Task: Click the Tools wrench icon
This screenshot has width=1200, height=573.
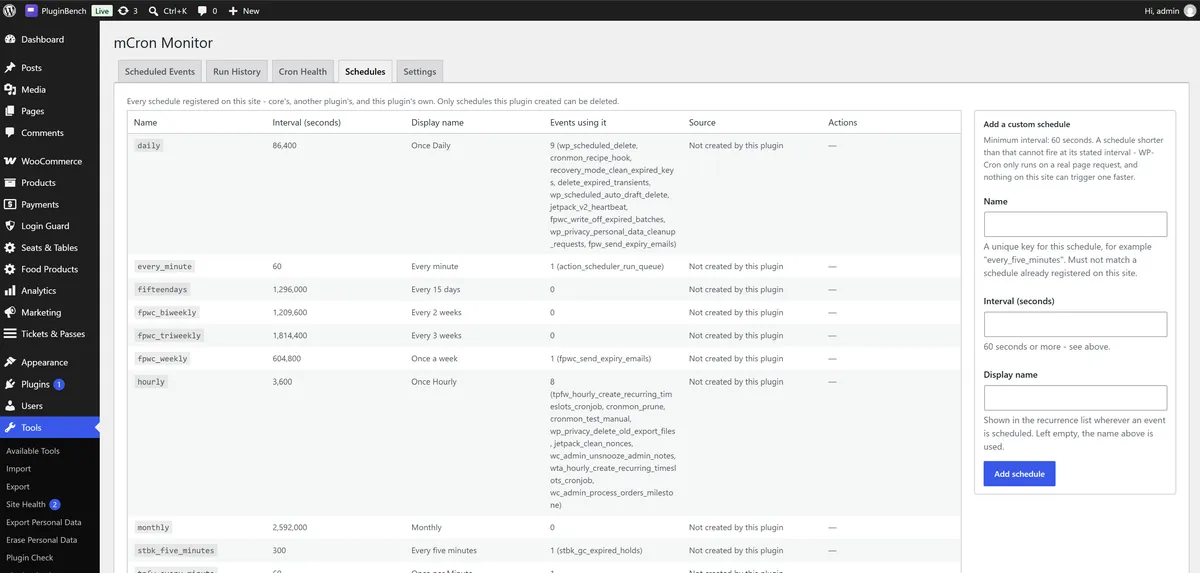Action: tap(10, 428)
